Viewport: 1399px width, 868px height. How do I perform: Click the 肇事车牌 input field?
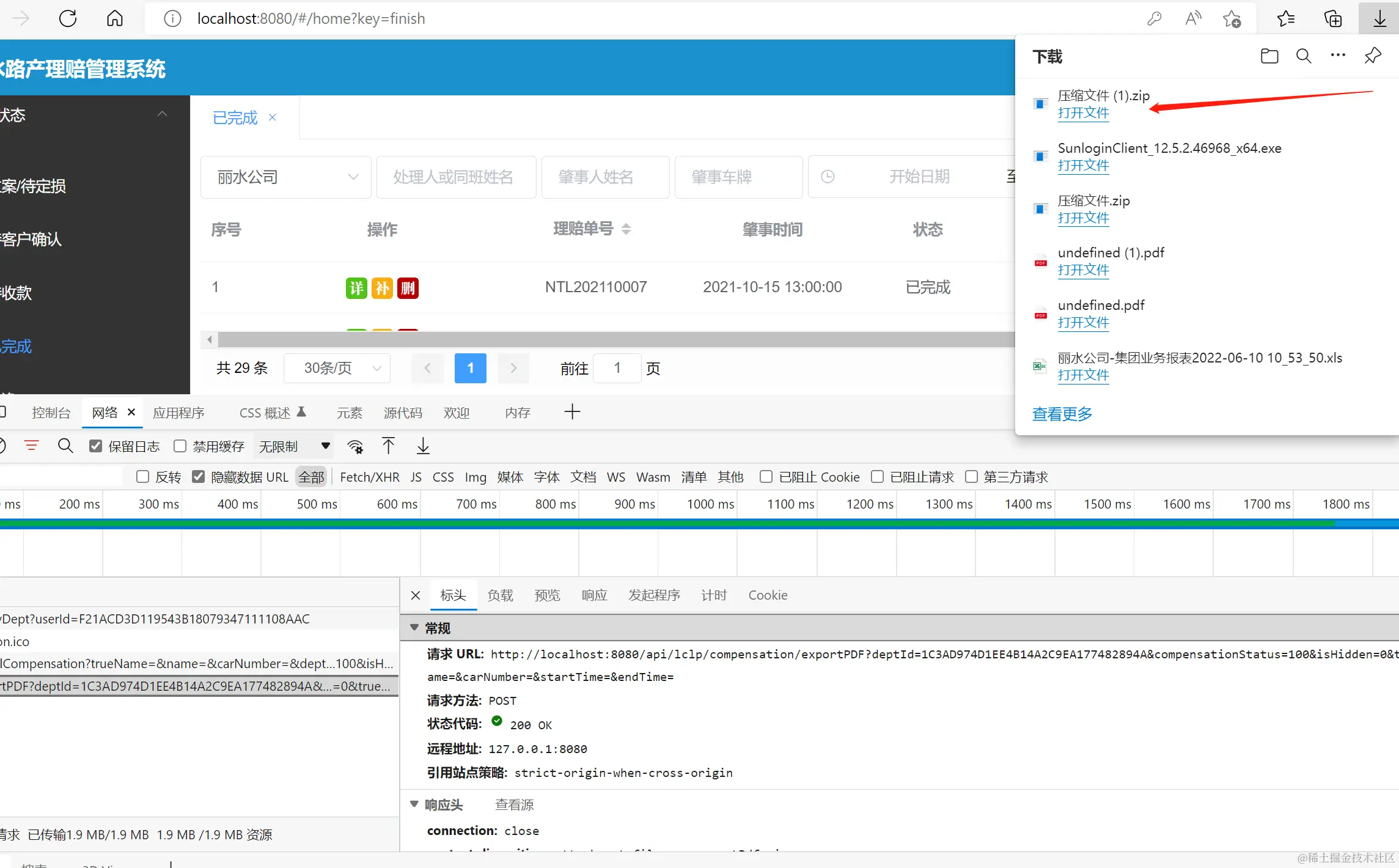tap(738, 177)
